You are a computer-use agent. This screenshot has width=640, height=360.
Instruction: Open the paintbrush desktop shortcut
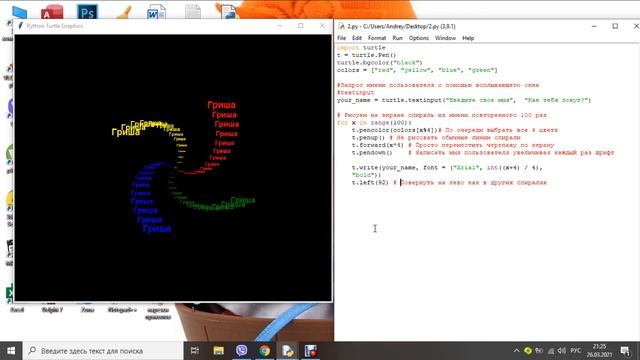tap(124, 11)
